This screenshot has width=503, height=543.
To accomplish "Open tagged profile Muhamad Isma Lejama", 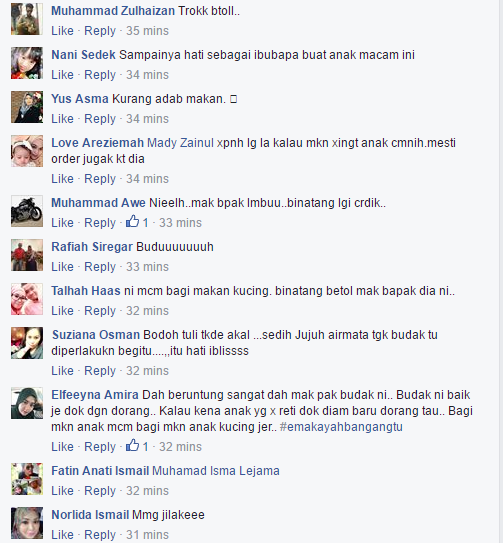I will 216,471.
